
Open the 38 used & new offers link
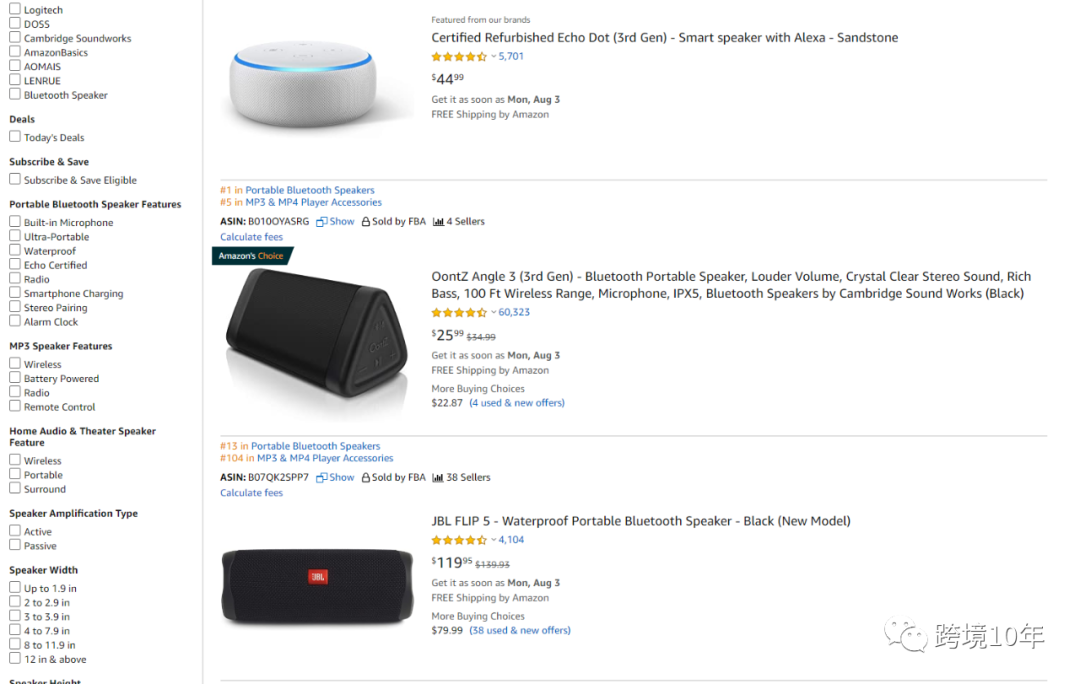pyautogui.click(x=520, y=631)
